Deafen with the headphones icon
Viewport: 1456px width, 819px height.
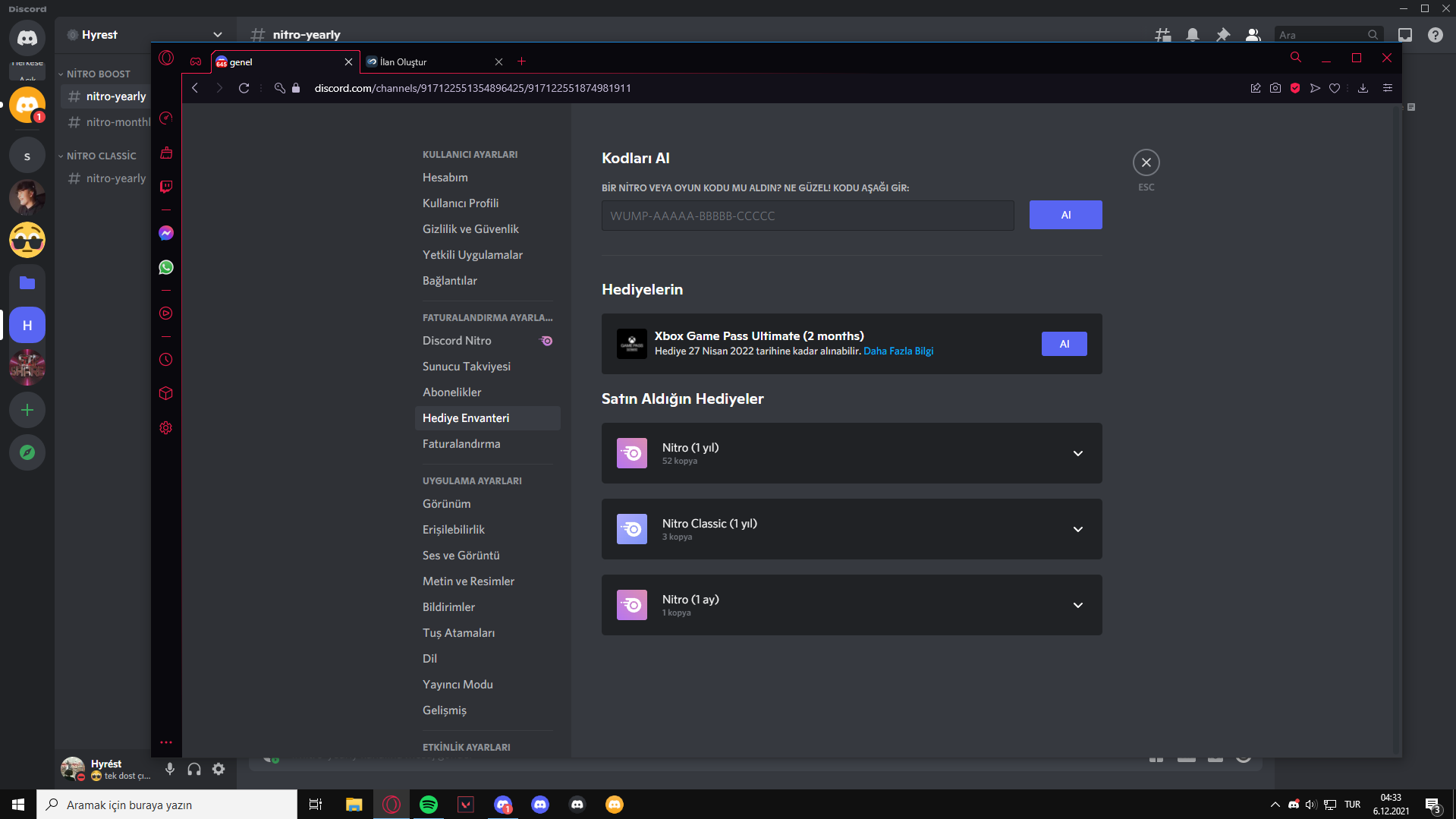[x=194, y=769]
